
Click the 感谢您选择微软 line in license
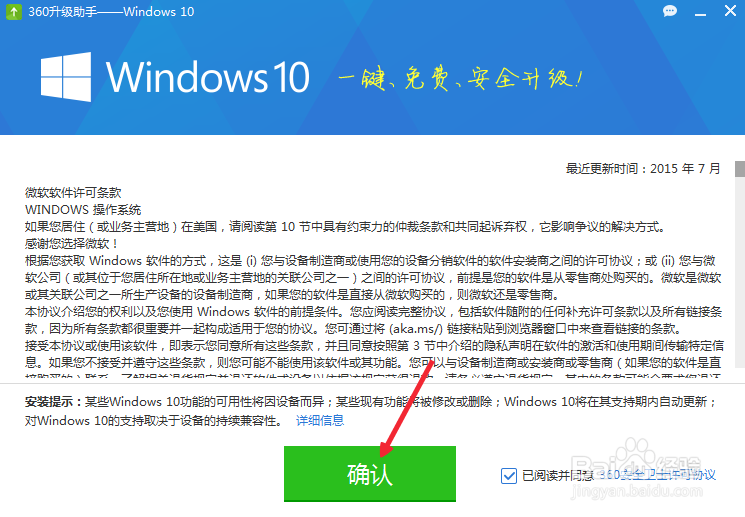point(71,244)
